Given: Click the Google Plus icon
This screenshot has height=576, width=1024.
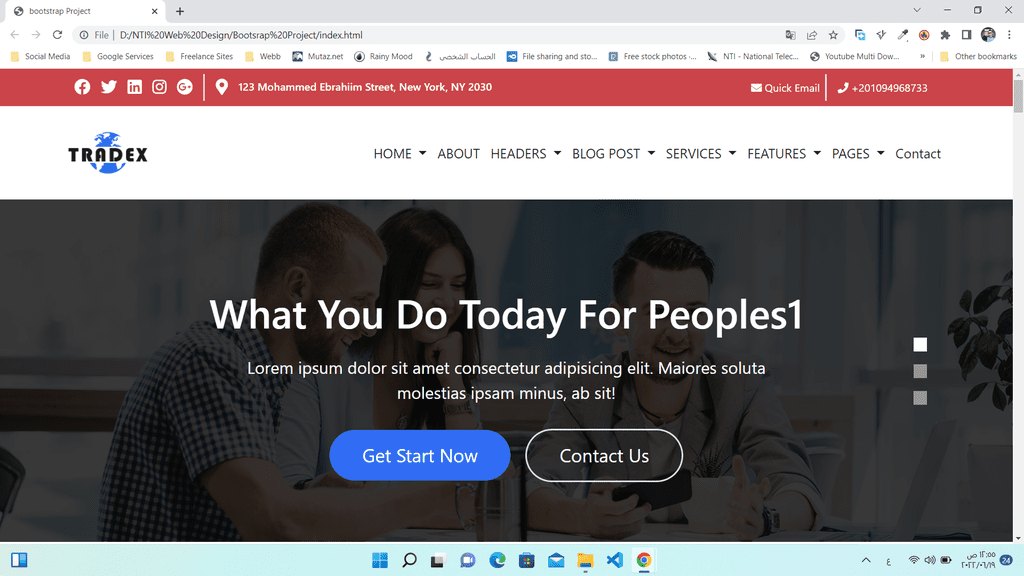Looking at the screenshot, I should point(185,87).
